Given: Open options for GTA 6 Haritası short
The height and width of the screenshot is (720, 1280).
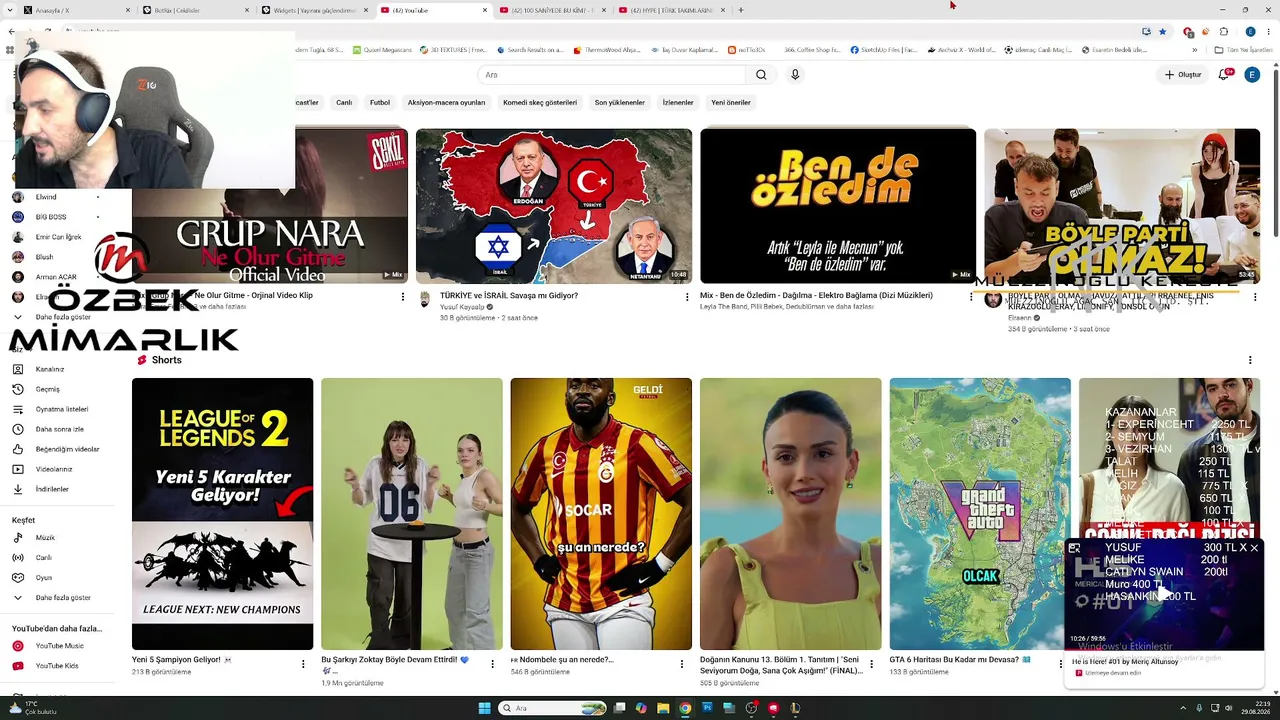Looking at the screenshot, I should [1061, 663].
